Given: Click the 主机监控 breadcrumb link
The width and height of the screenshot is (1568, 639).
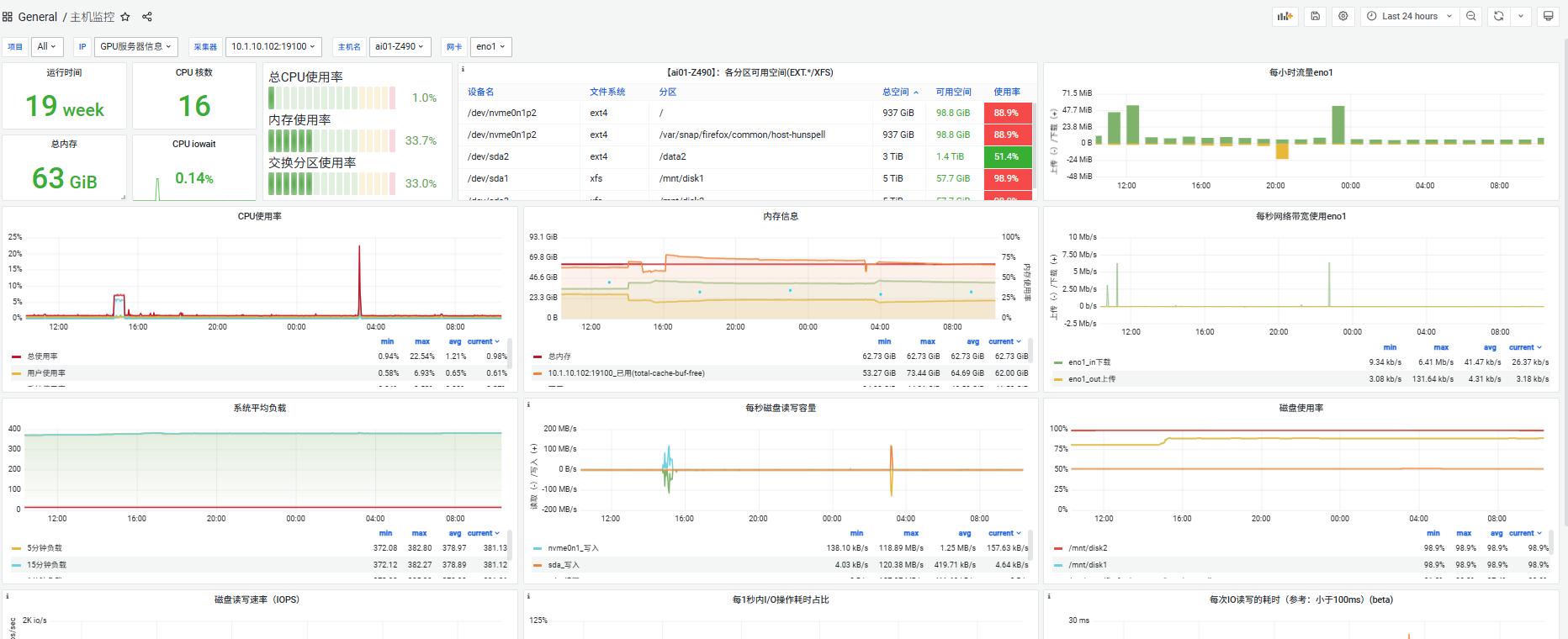Looking at the screenshot, I should [x=93, y=17].
